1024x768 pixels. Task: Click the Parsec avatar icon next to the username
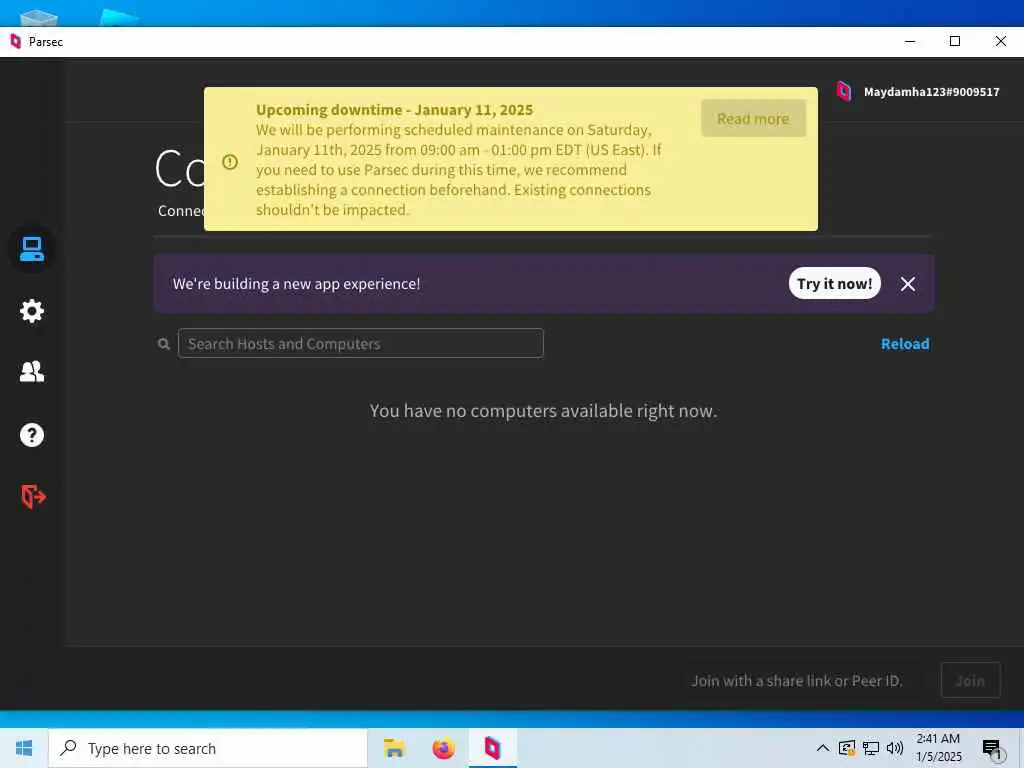coord(844,91)
